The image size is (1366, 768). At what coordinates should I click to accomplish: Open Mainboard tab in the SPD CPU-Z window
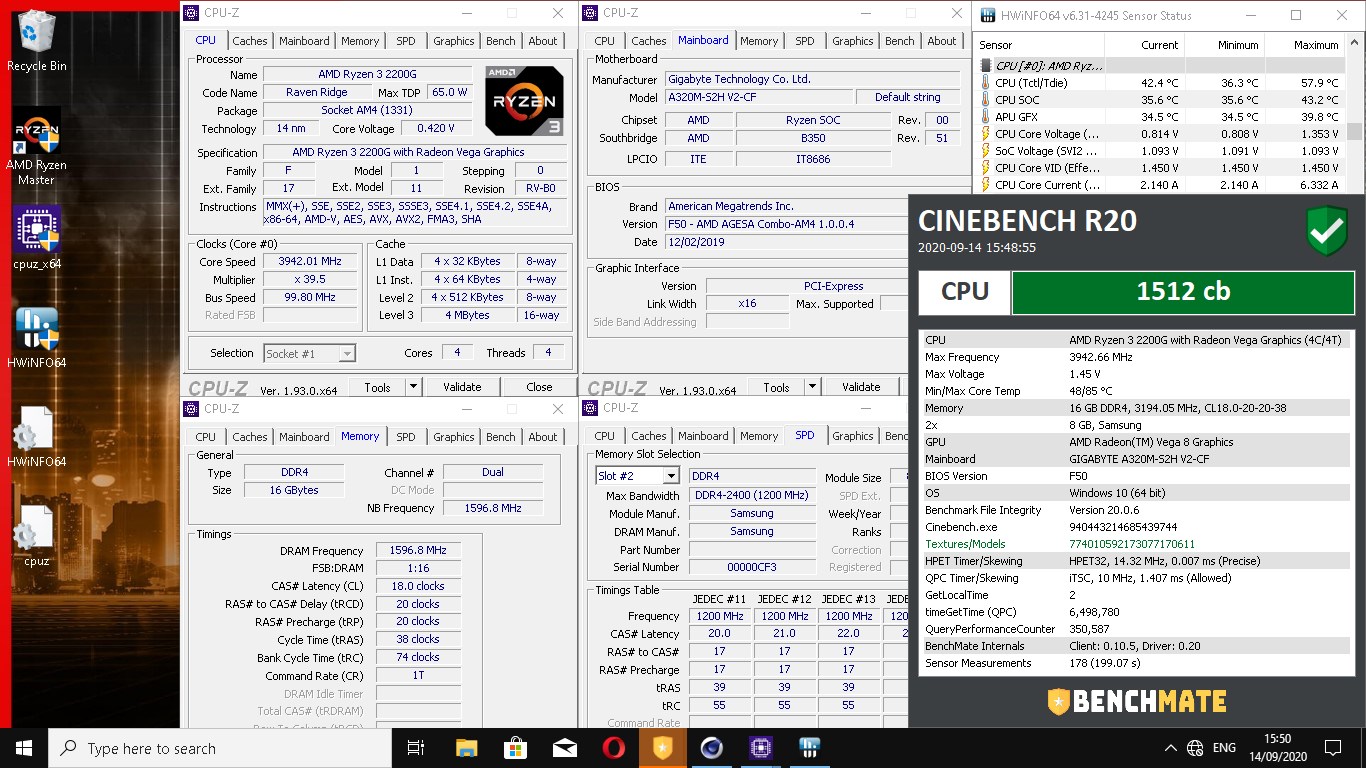pyautogui.click(x=703, y=436)
